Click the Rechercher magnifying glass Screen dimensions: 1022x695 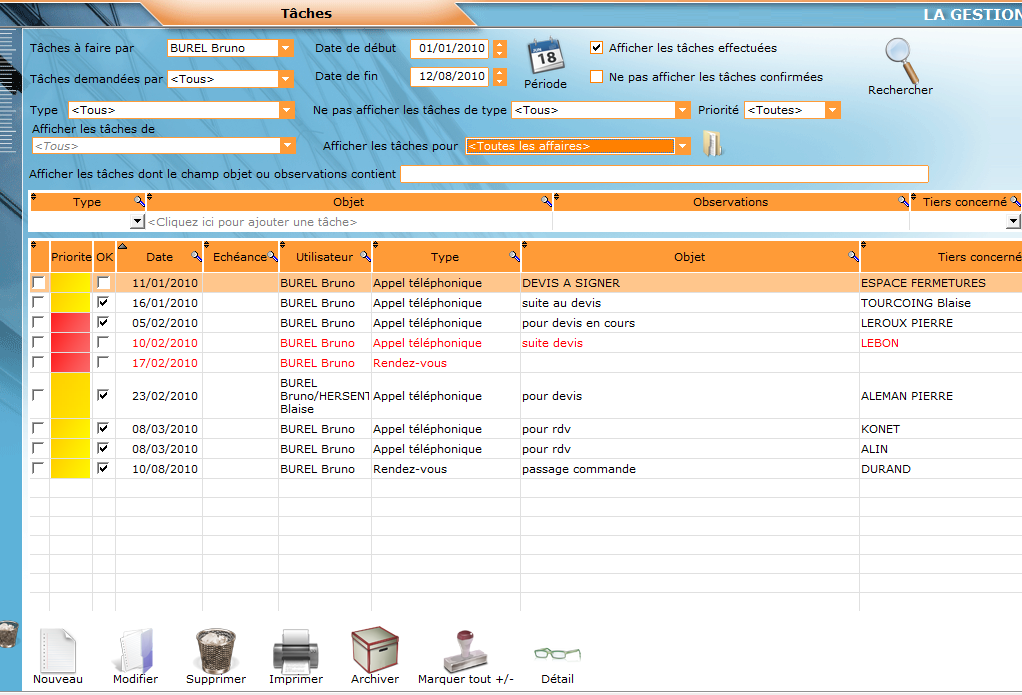(x=901, y=61)
